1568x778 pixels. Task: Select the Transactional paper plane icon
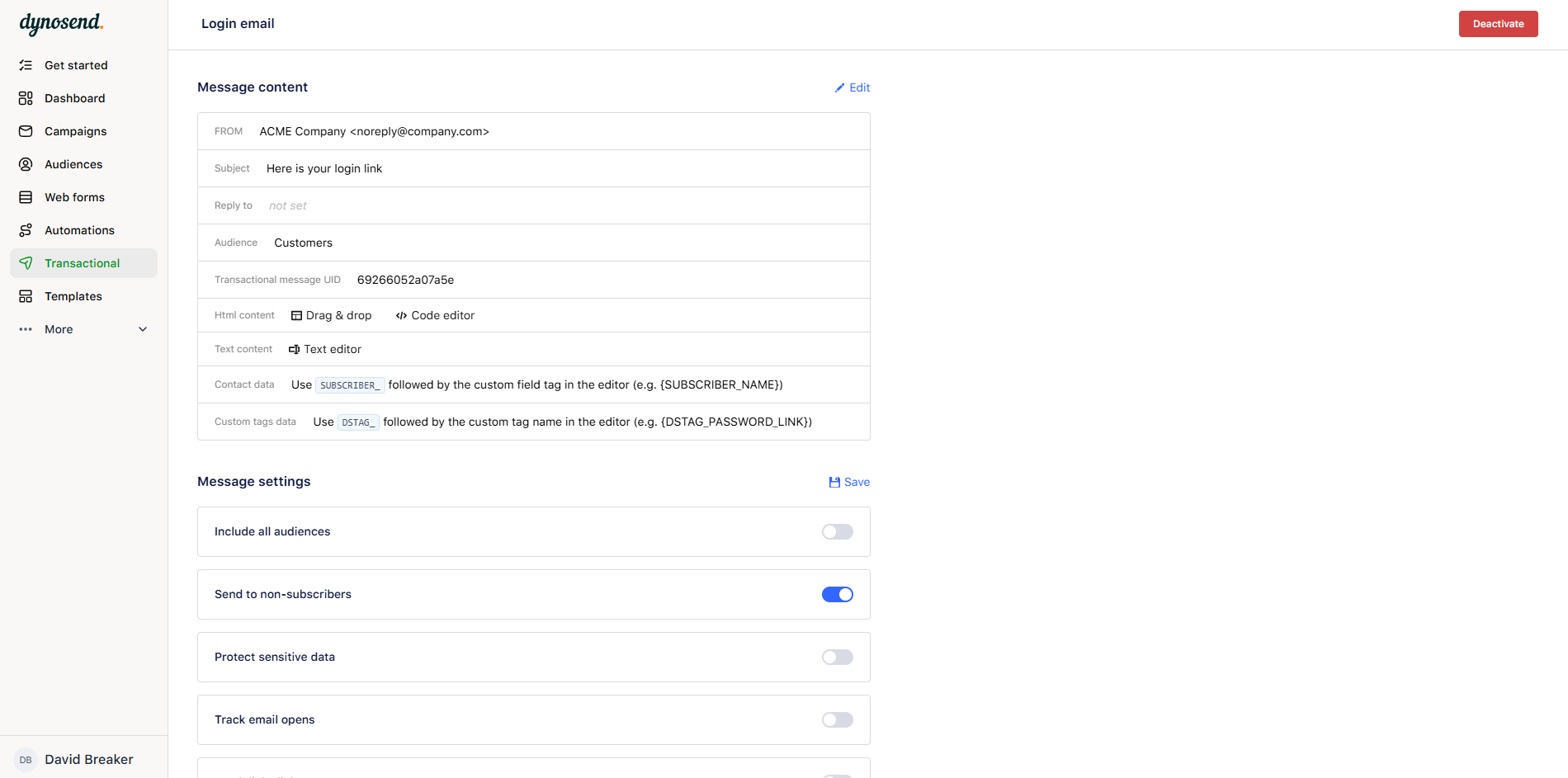pyautogui.click(x=25, y=263)
